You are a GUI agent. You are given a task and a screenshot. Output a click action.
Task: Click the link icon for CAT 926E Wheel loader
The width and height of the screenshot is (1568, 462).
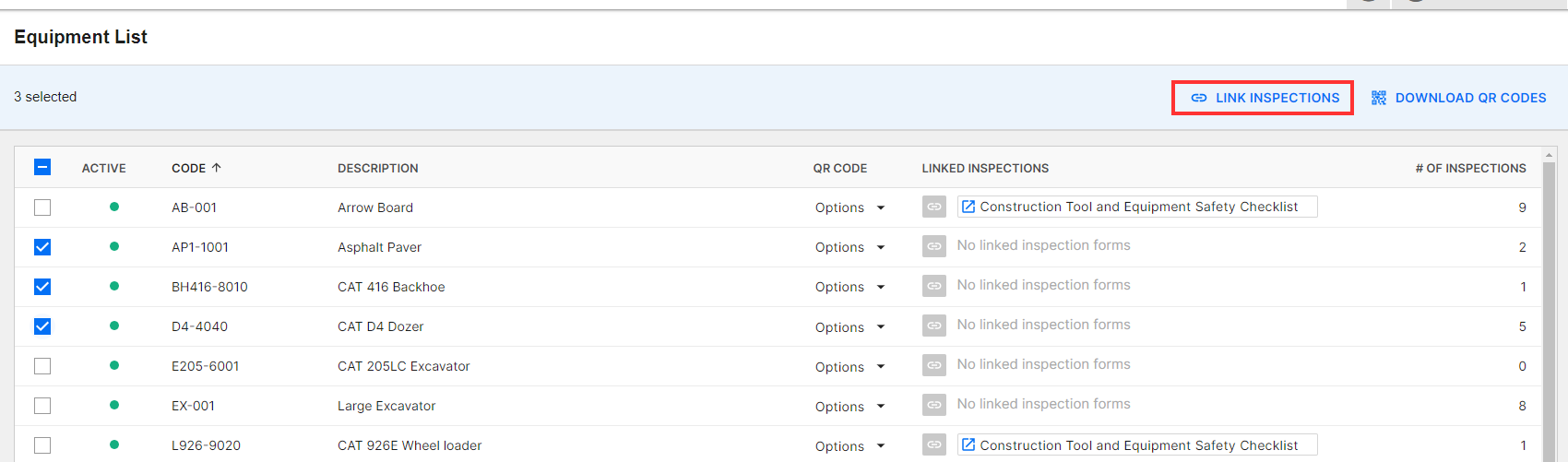tap(933, 444)
